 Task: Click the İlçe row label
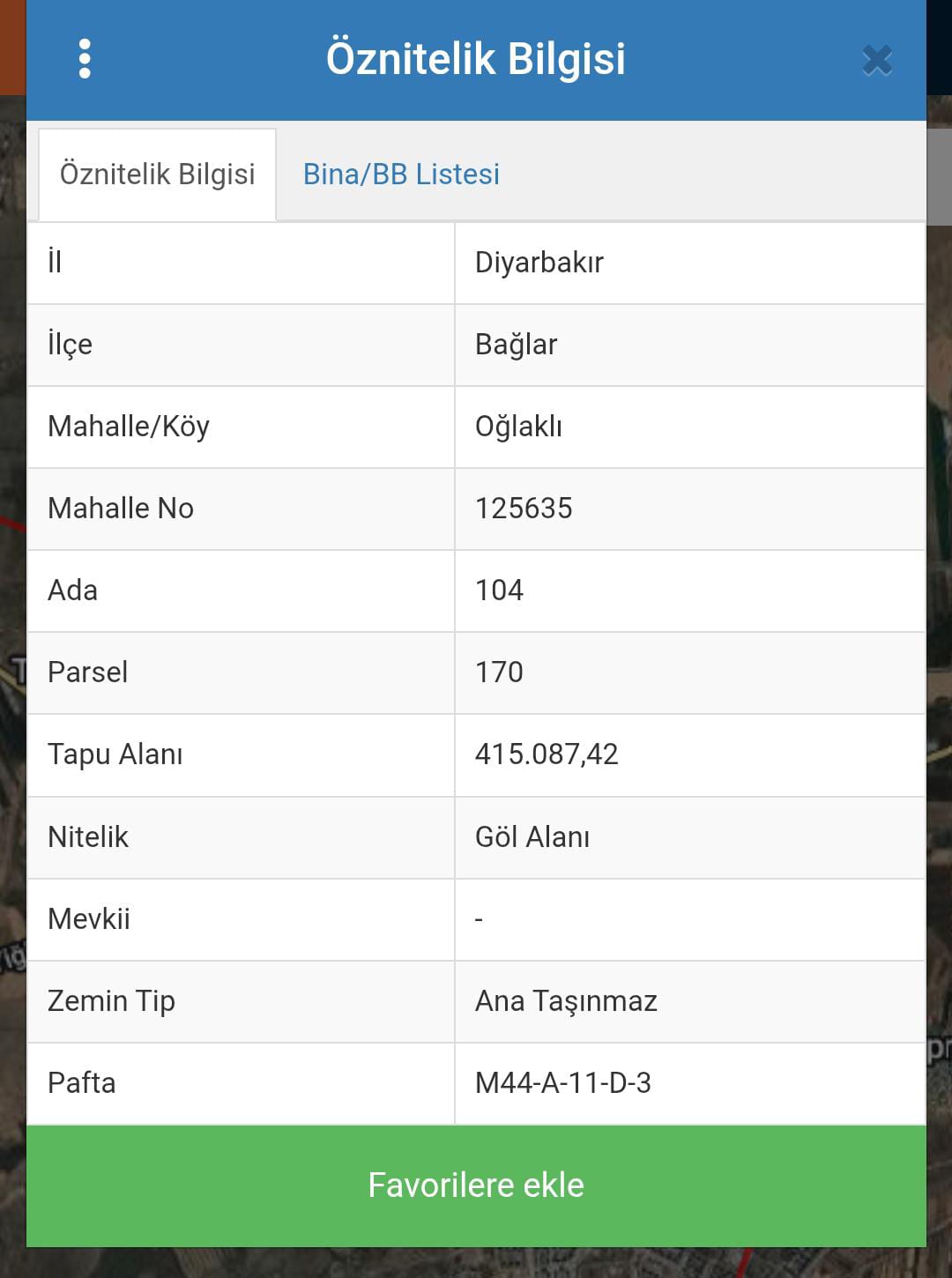pos(70,345)
